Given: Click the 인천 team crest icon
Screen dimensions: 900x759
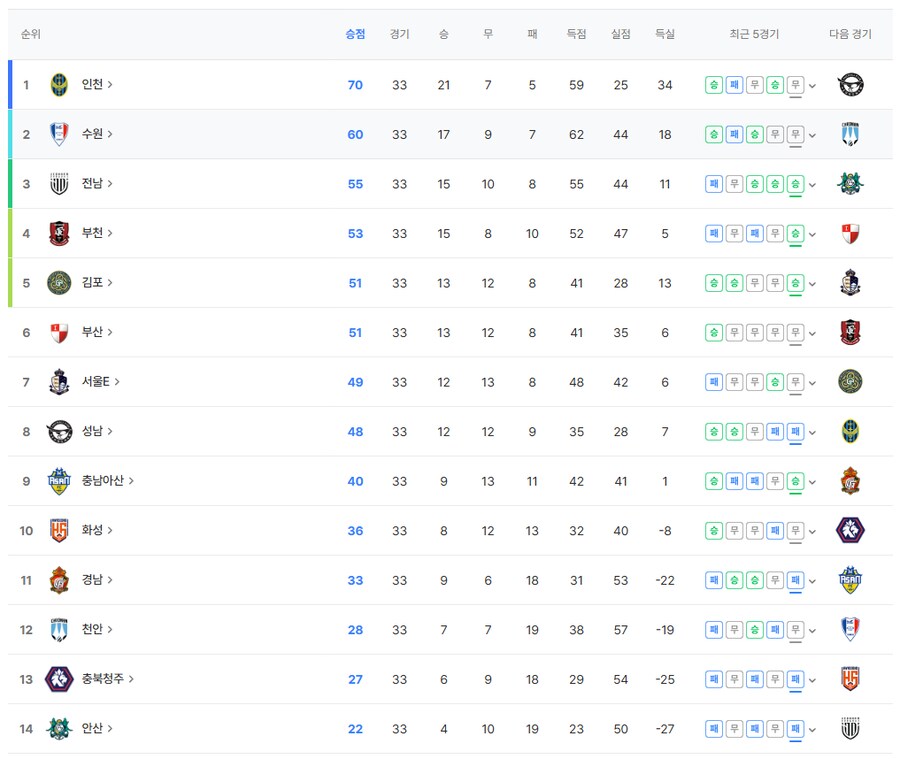Looking at the screenshot, I should [59, 85].
